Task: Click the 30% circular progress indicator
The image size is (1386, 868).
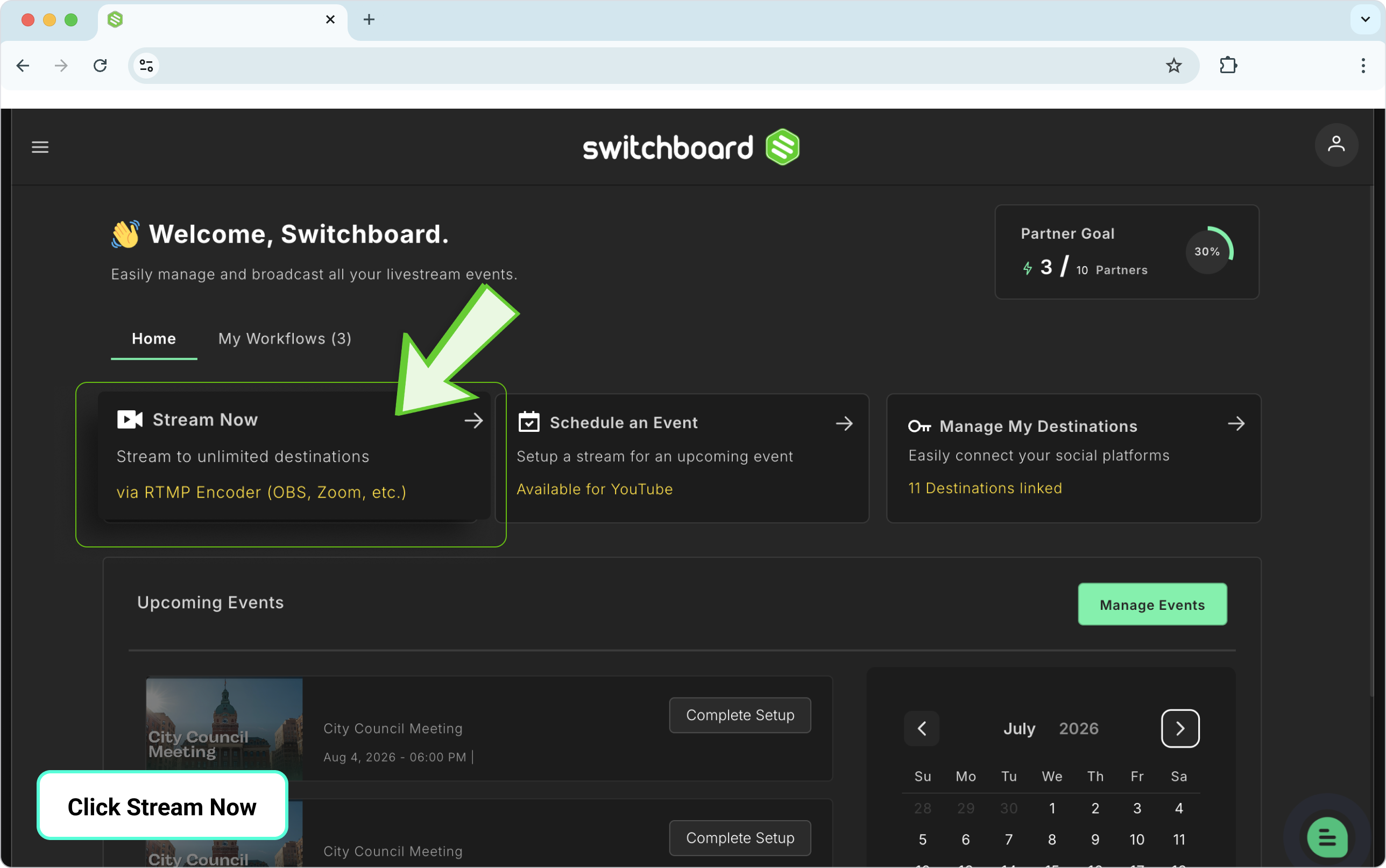Action: click(1208, 251)
